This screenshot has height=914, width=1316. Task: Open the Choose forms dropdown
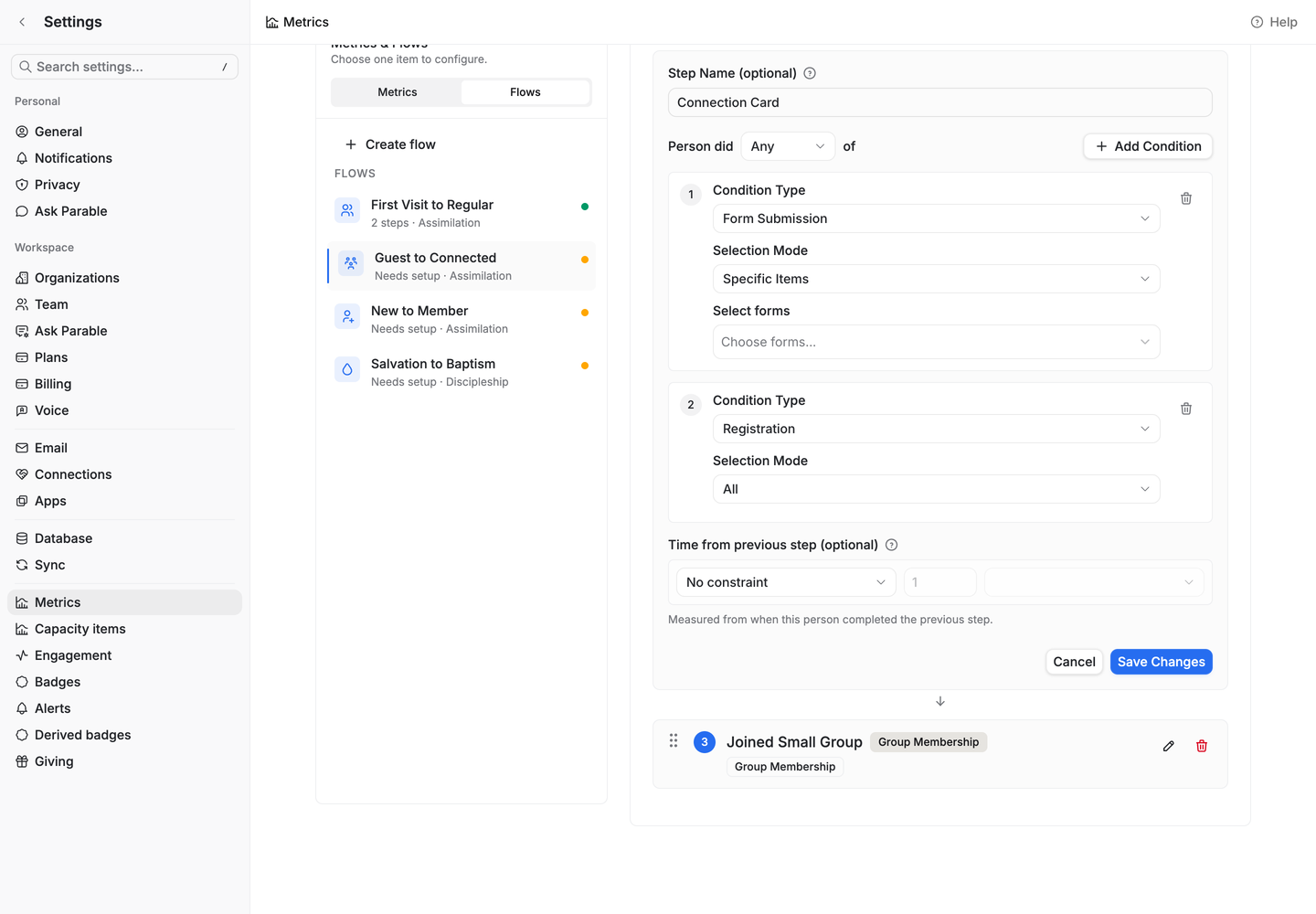[936, 342]
